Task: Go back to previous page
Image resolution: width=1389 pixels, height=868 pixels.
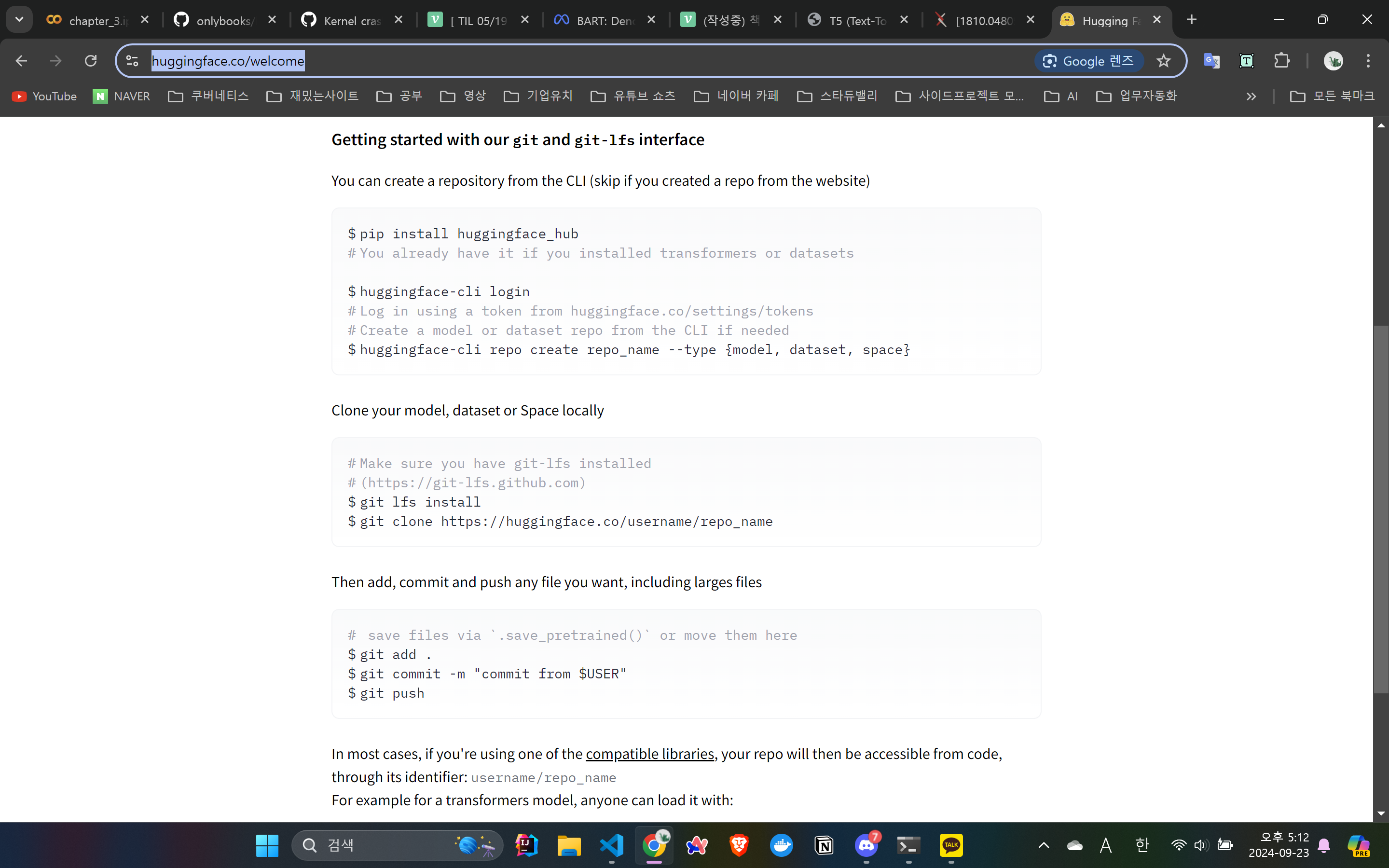Action: [21, 61]
